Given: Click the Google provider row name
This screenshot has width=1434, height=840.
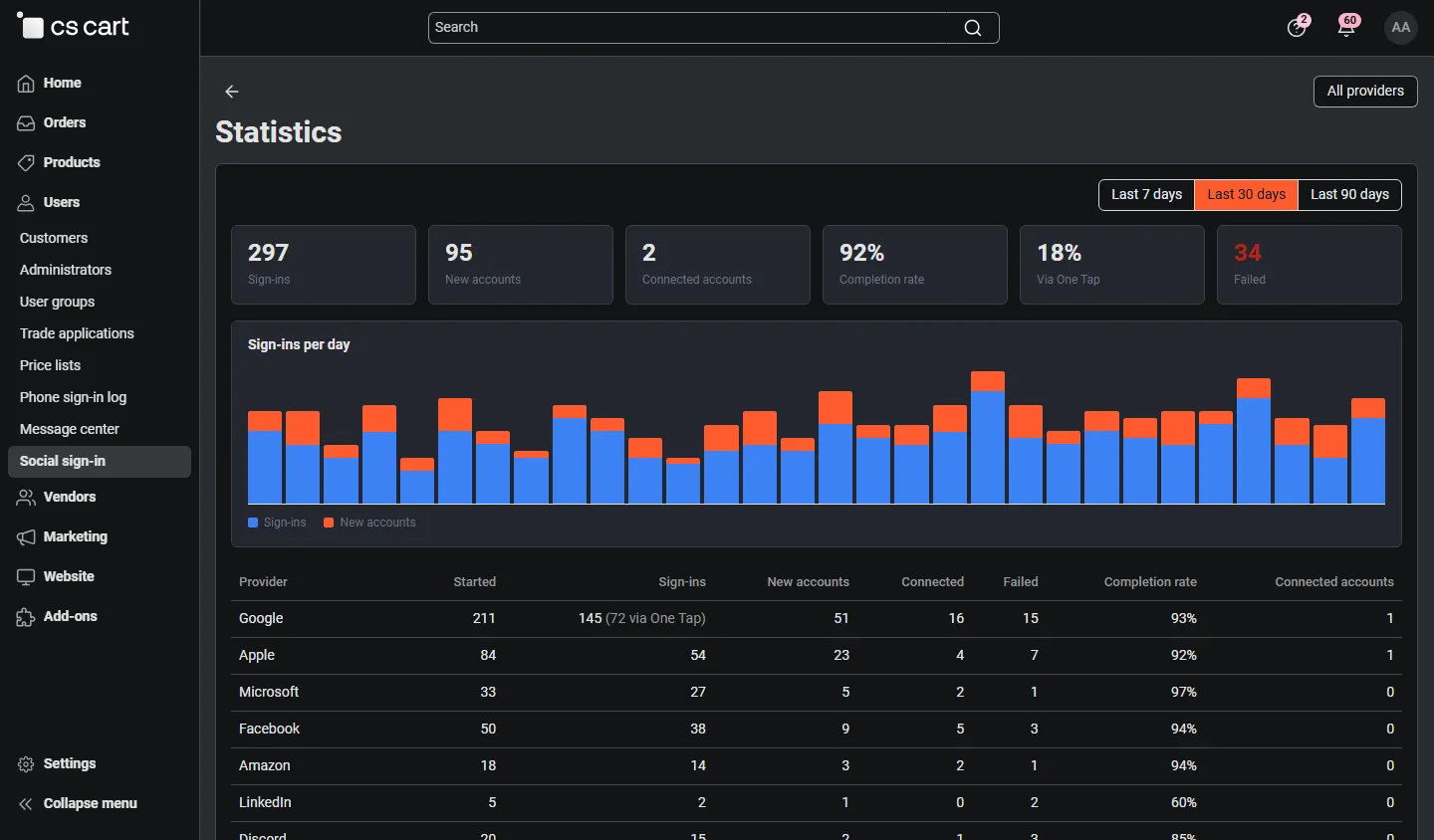Looking at the screenshot, I should pyautogui.click(x=261, y=619).
